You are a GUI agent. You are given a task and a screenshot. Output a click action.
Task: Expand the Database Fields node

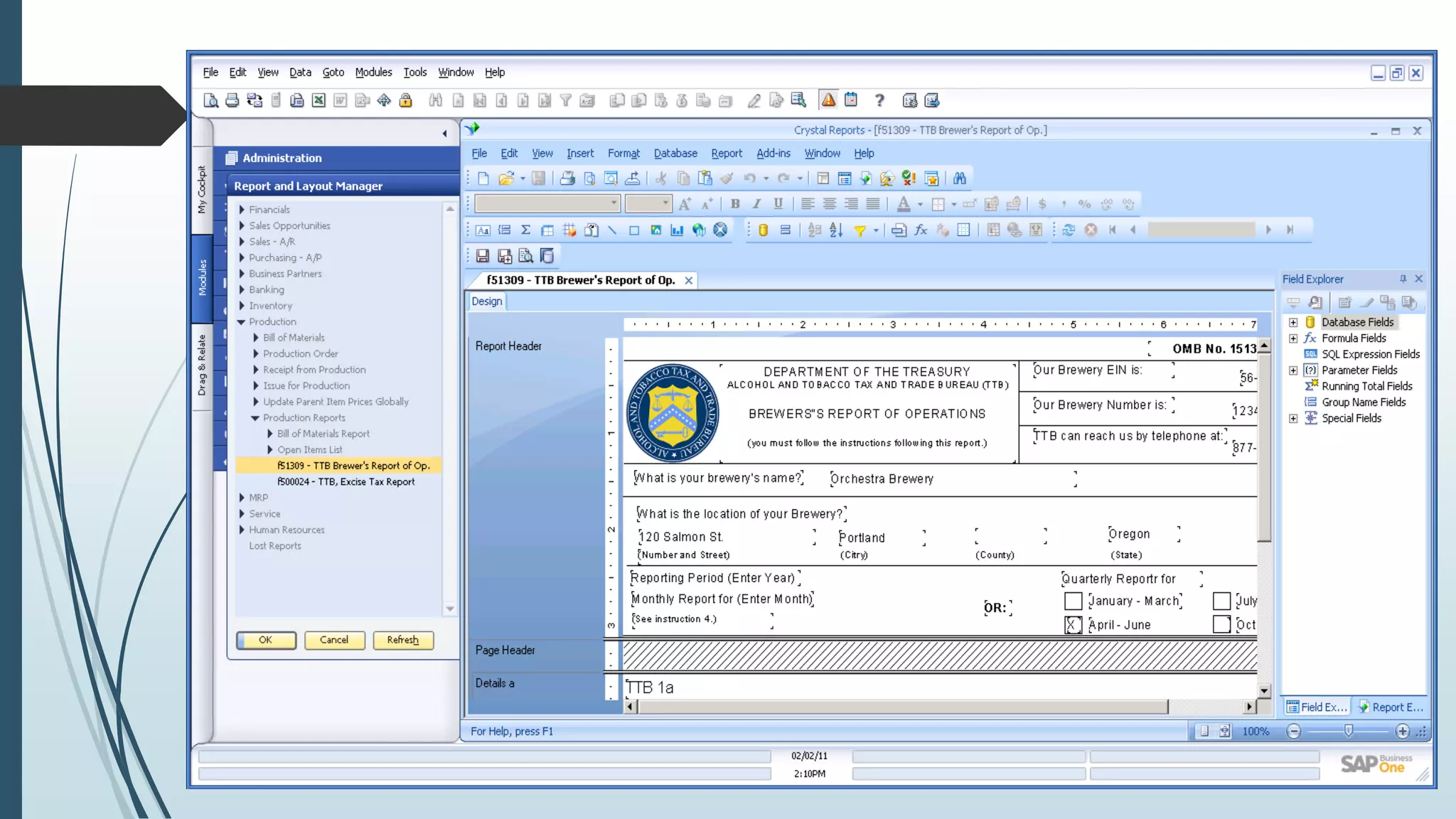click(1293, 322)
